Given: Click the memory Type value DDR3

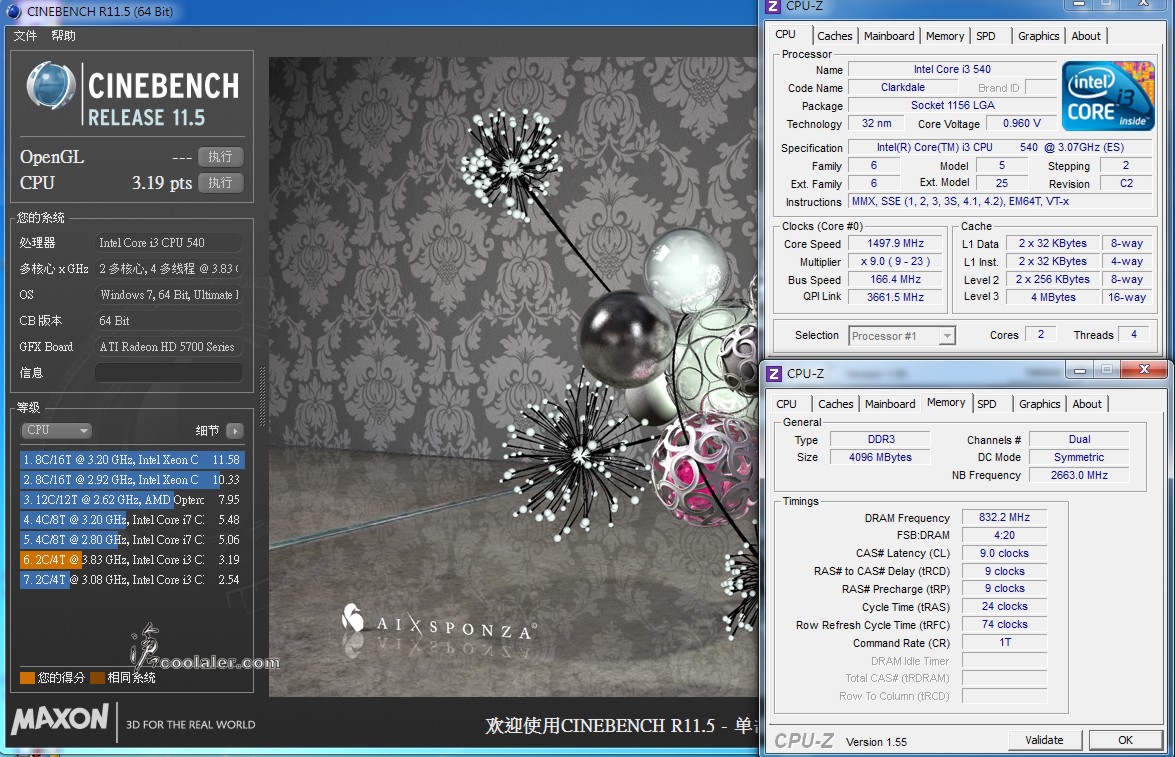Looking at the screenshot, I should [881, 439].
